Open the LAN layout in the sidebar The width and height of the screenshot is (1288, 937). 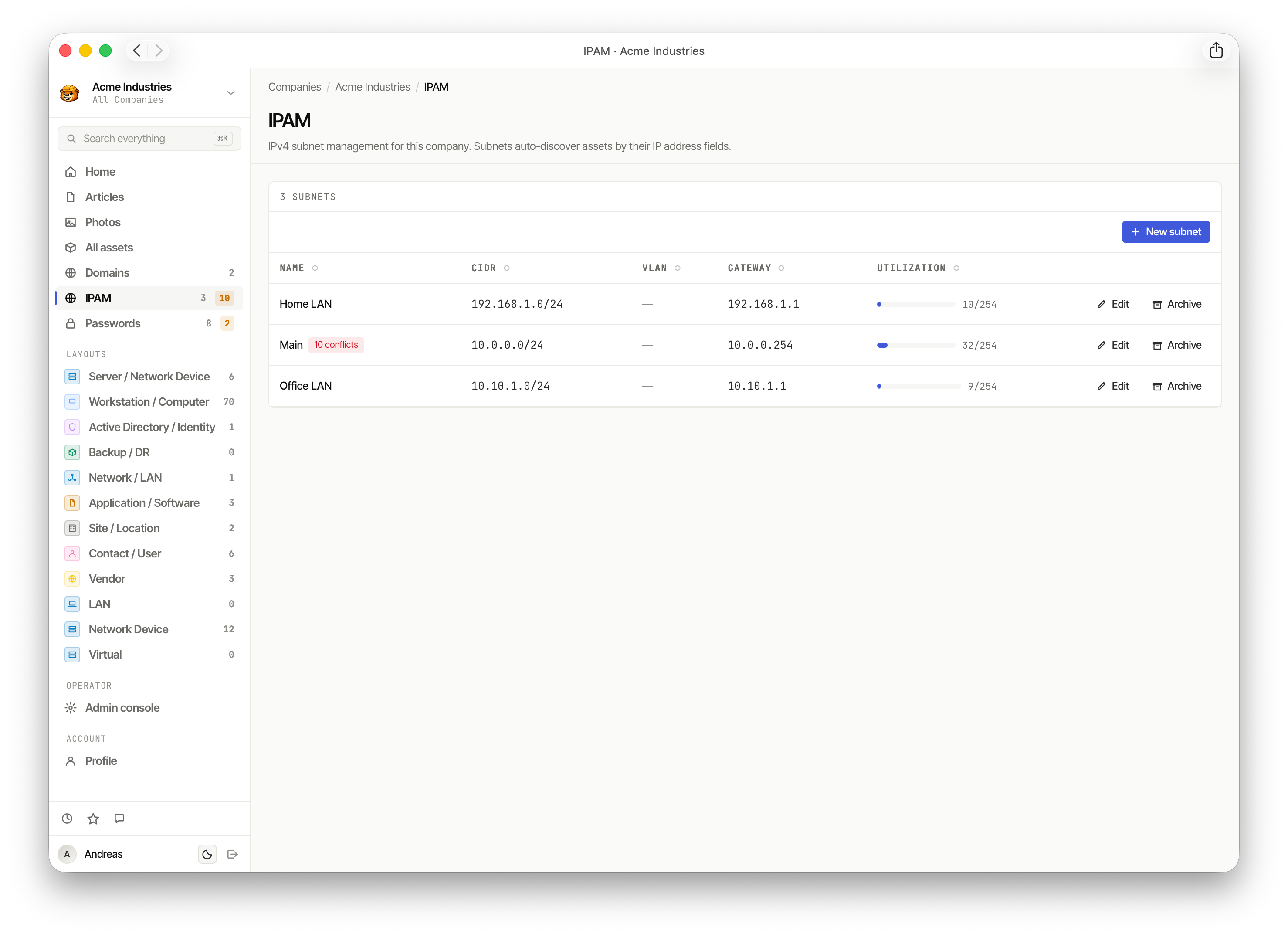click(149, 604)
